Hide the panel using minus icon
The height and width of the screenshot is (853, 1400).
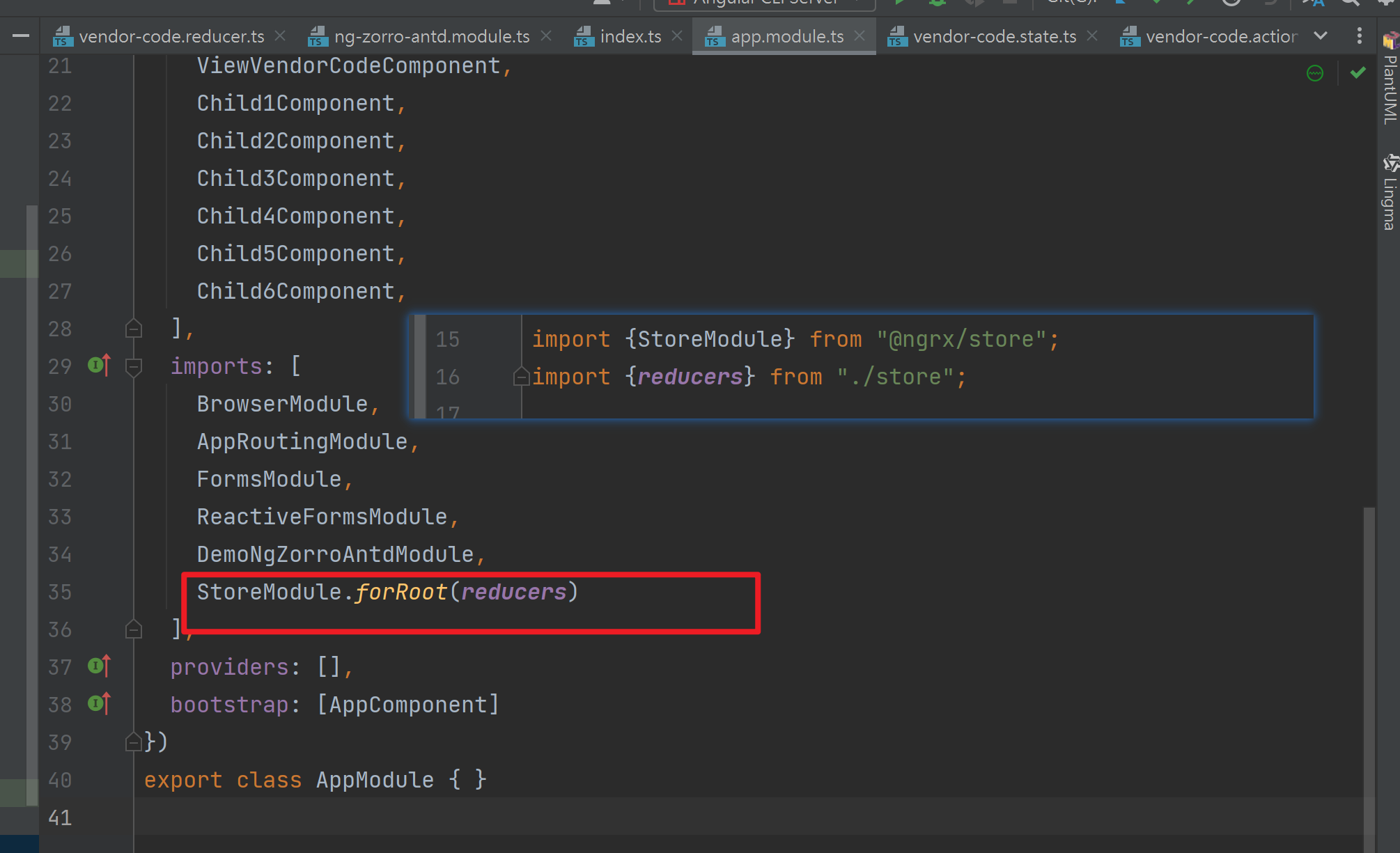[21, 36]
